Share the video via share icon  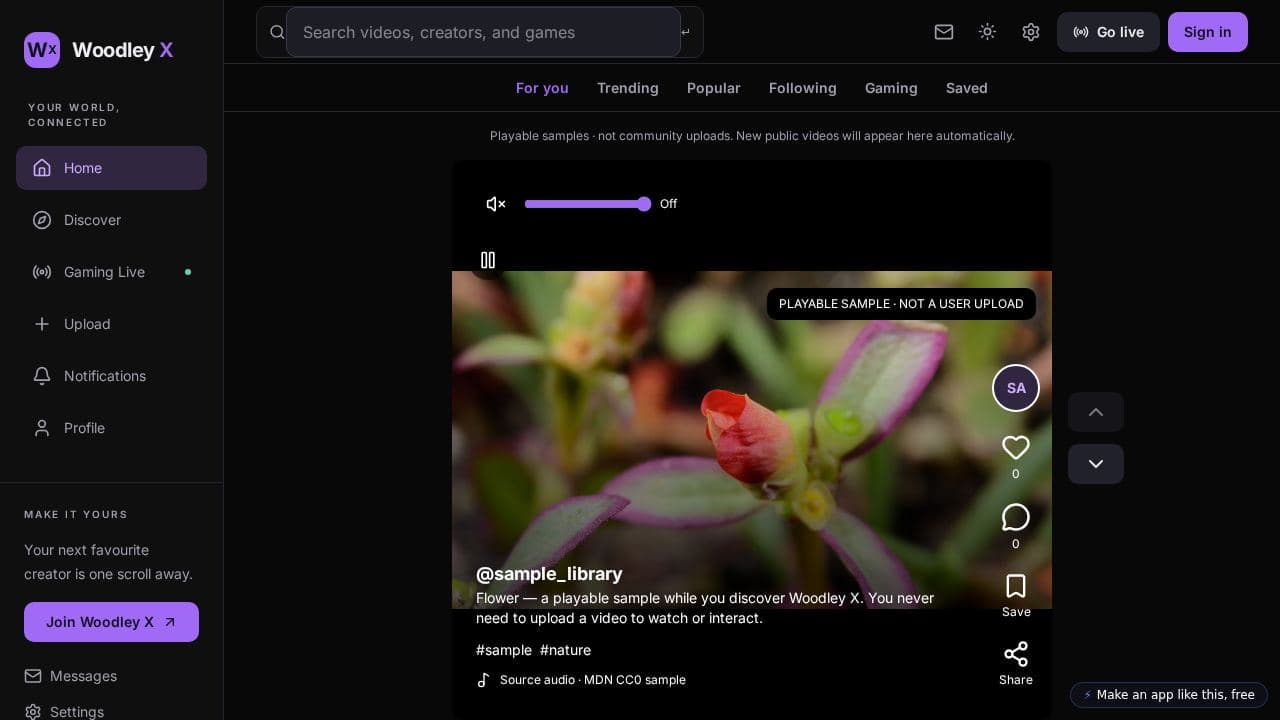1016,654
